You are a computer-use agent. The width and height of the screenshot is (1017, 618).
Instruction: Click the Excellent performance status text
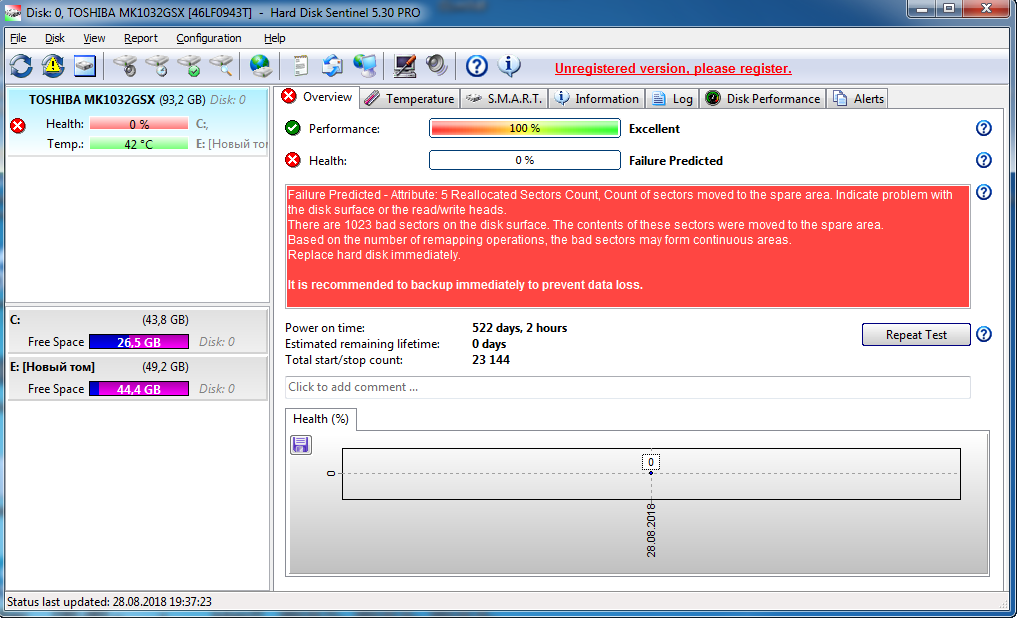pos(654,129)
